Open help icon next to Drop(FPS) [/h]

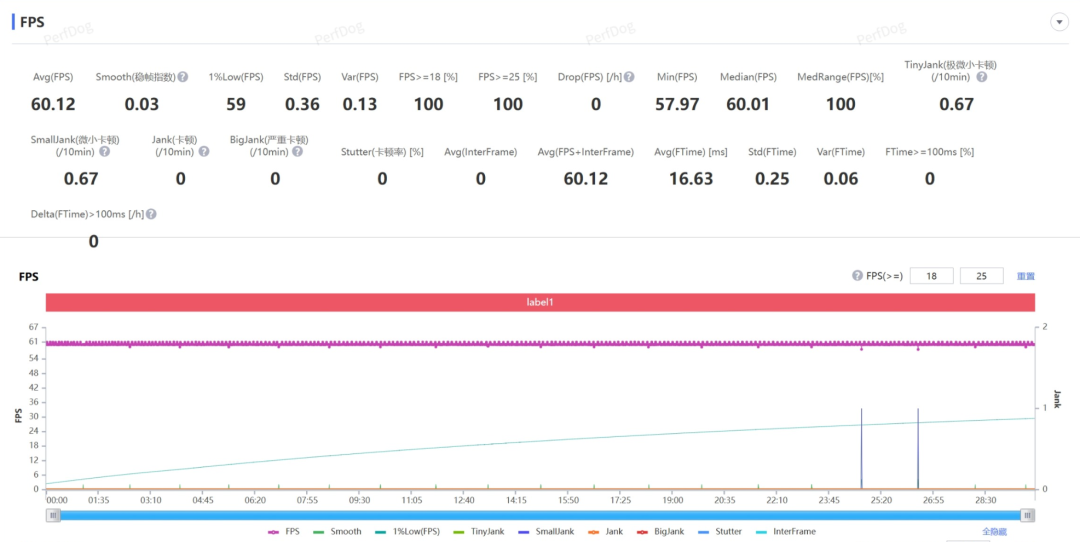(629, 76)
